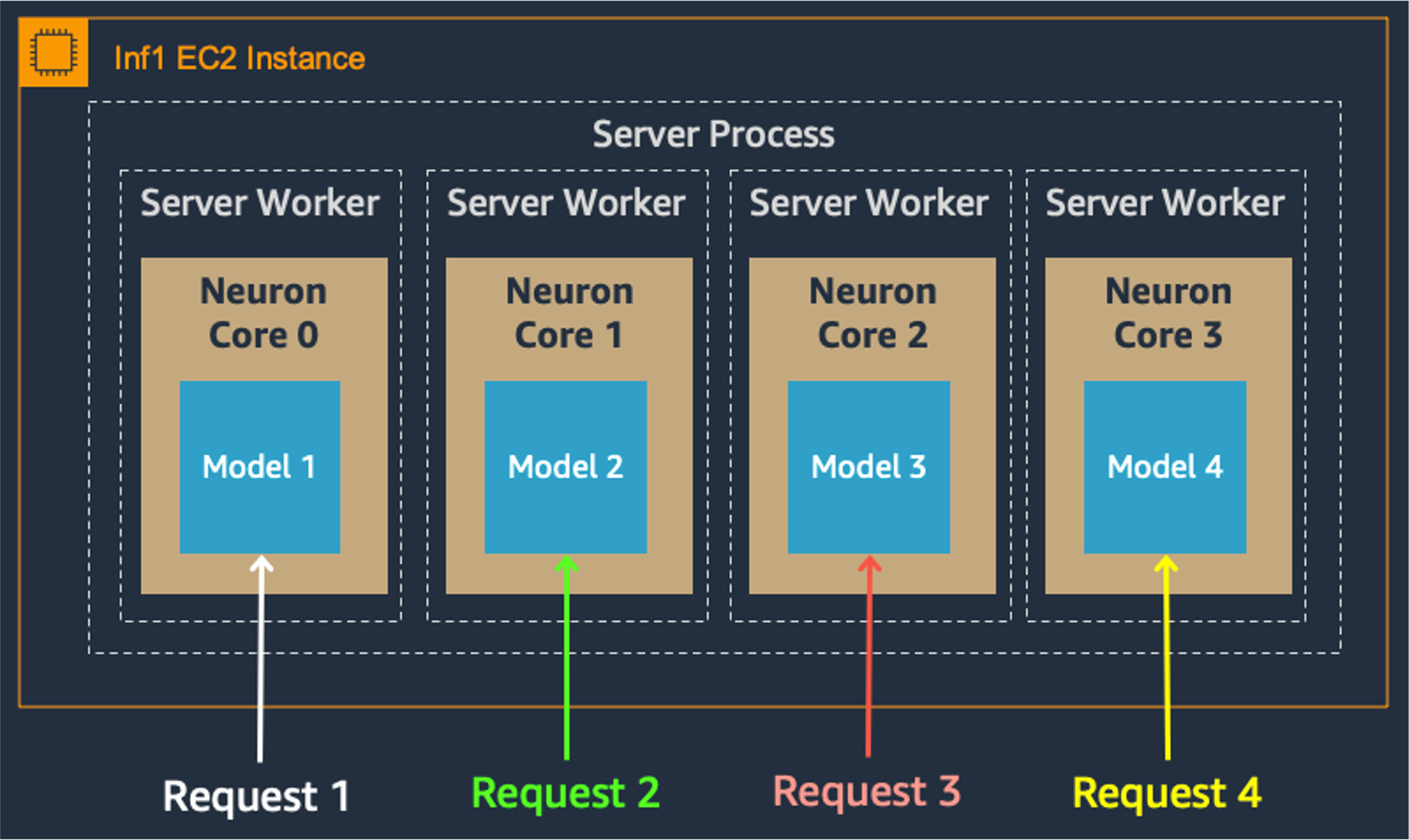Select the blue Model 2 box
This screenshot has height=840, width=1409.
(565, 467)
